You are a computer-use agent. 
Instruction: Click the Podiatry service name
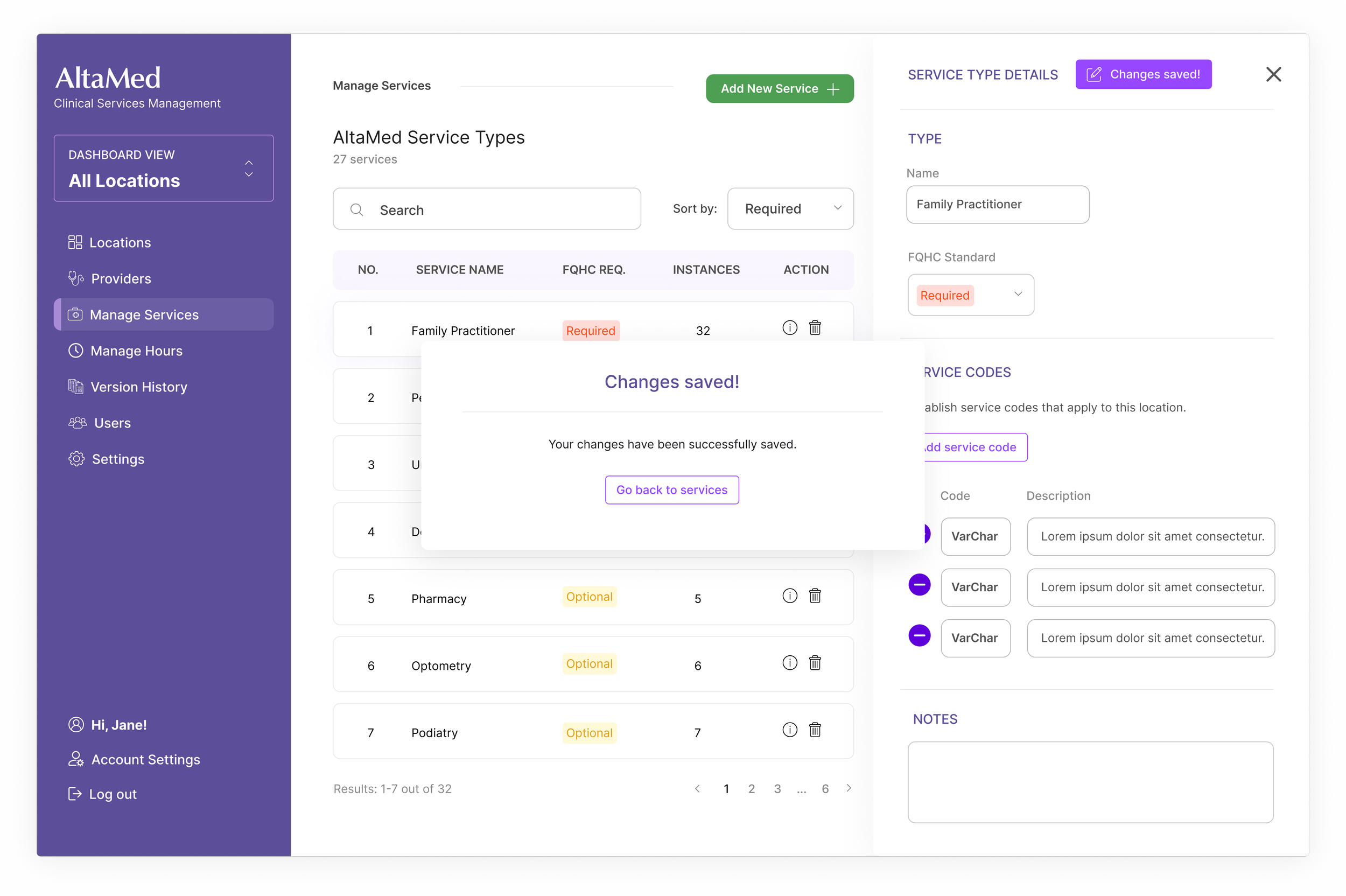434,732
